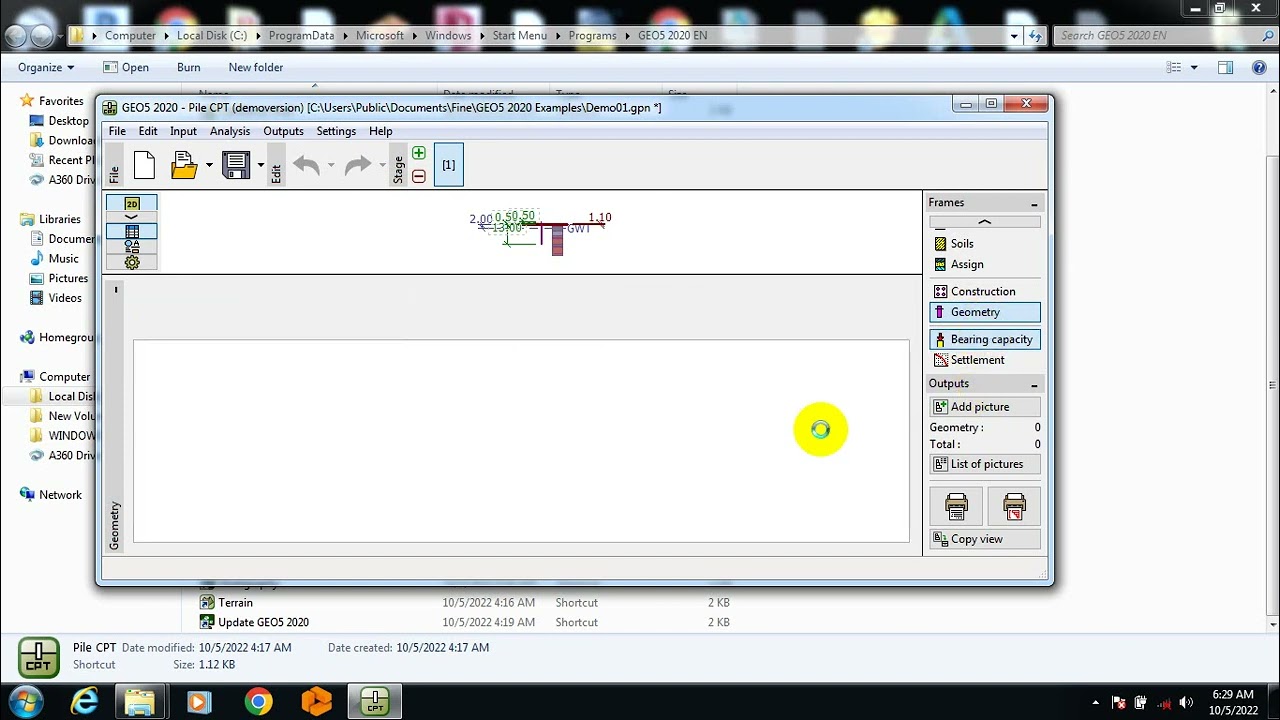Viewport: 1280px width, 720px height.
Task: Save file with floppy disk icon
Action: (236, 165)
